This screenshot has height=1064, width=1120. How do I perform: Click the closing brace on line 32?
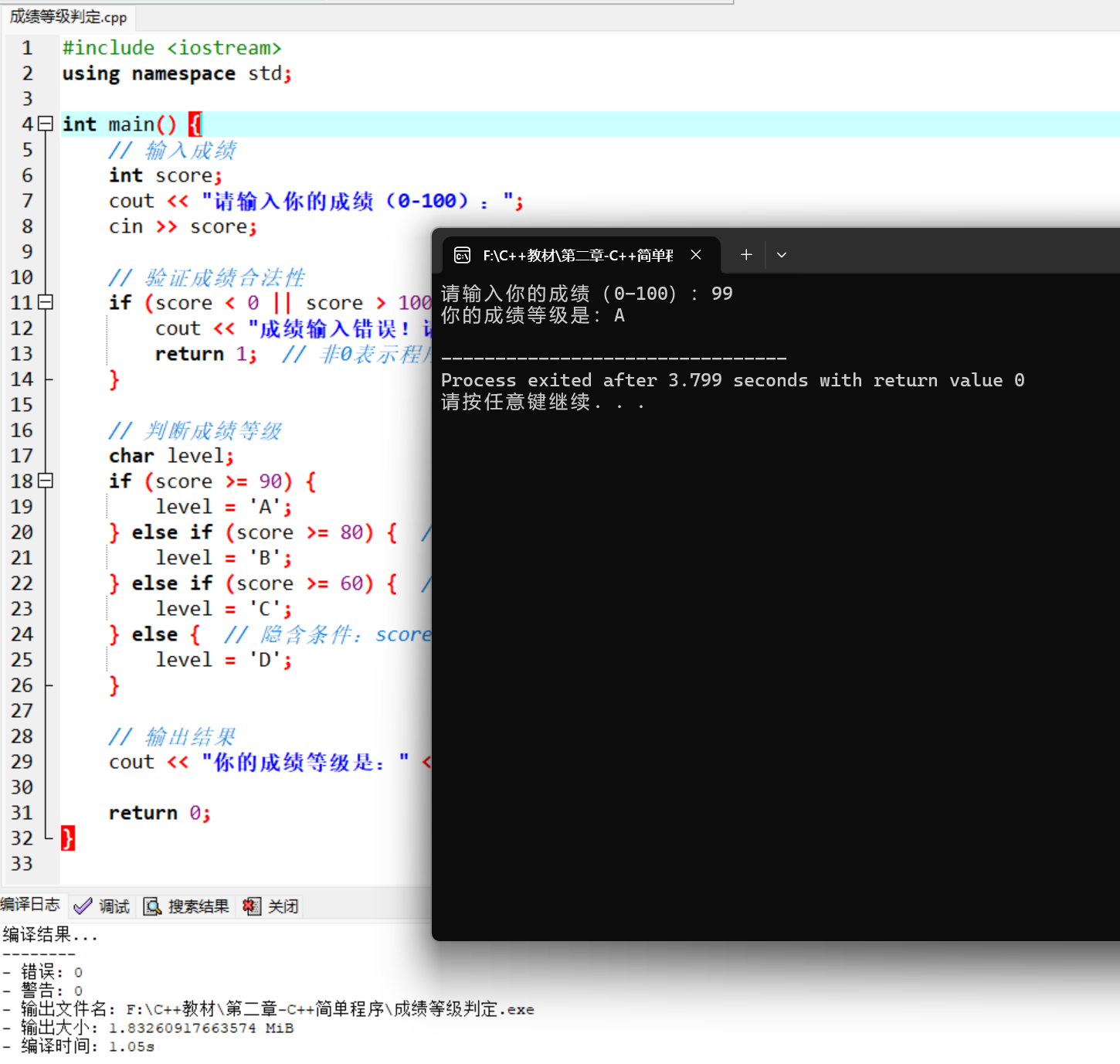pos(68,838)
